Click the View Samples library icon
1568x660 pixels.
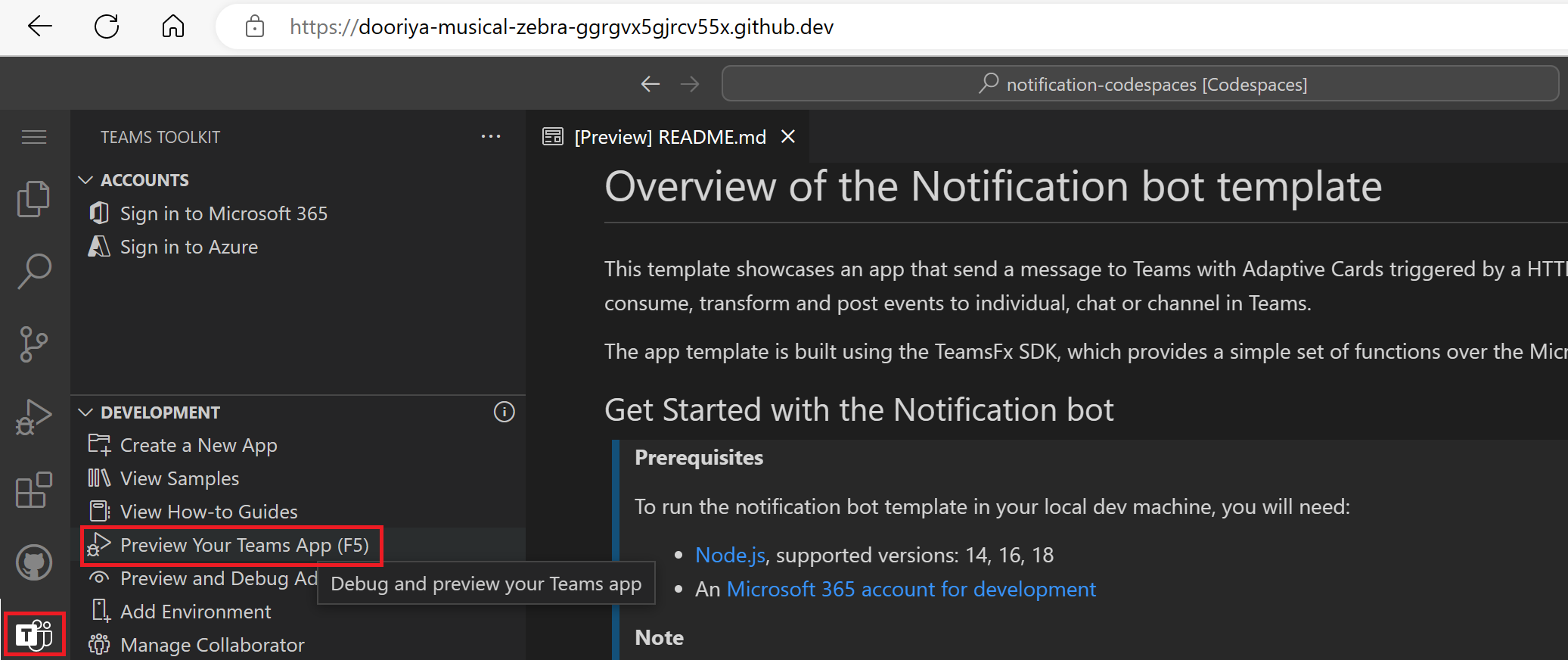[x=99, y=478]
